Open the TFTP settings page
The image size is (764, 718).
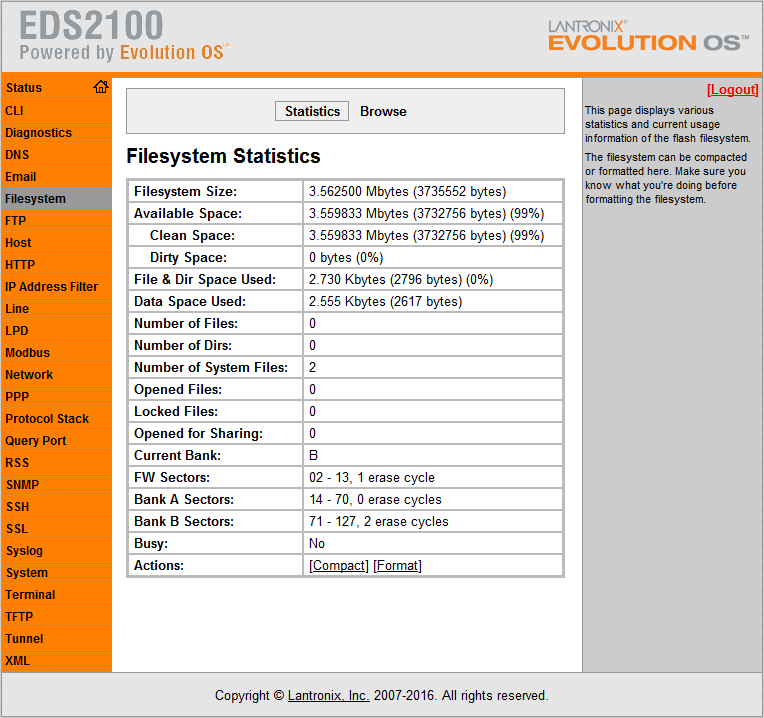pyautogui.click(x=57, y=617)
